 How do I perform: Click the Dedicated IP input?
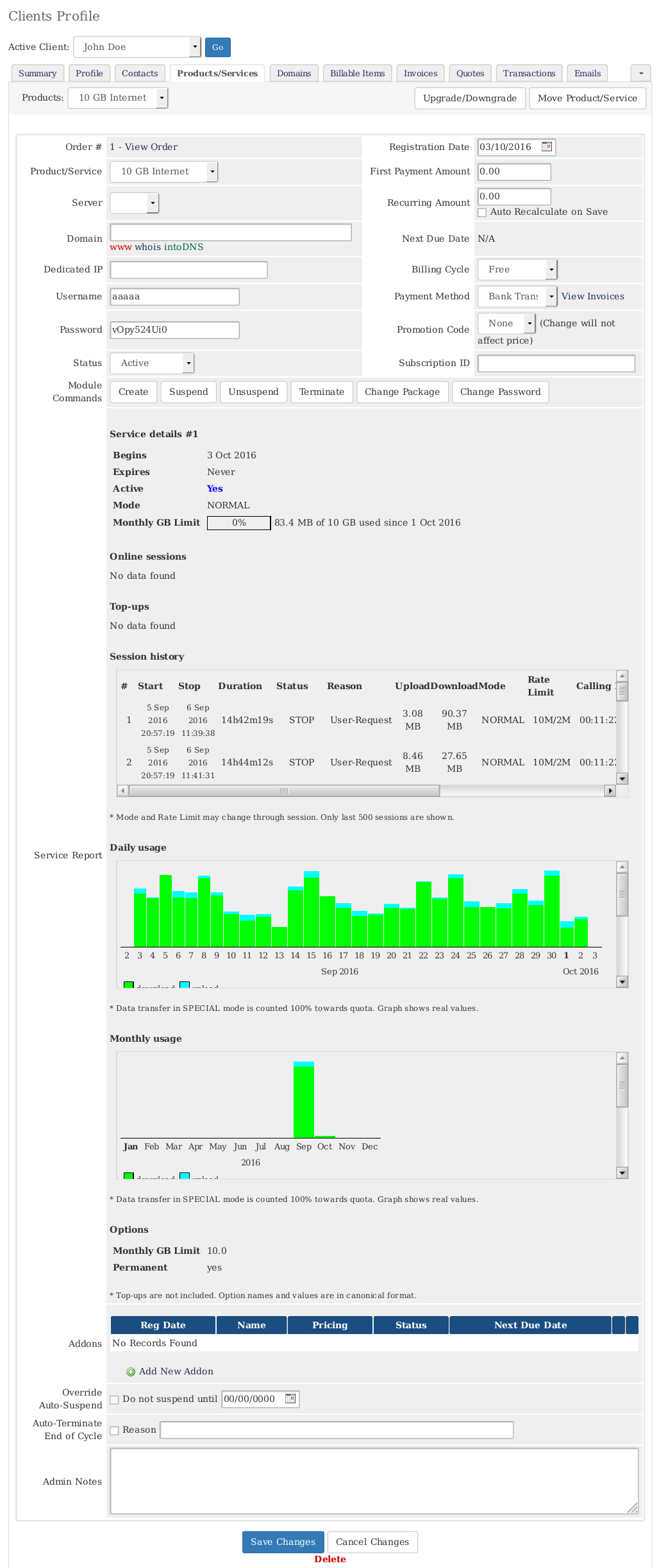click(x=188, y=270)
